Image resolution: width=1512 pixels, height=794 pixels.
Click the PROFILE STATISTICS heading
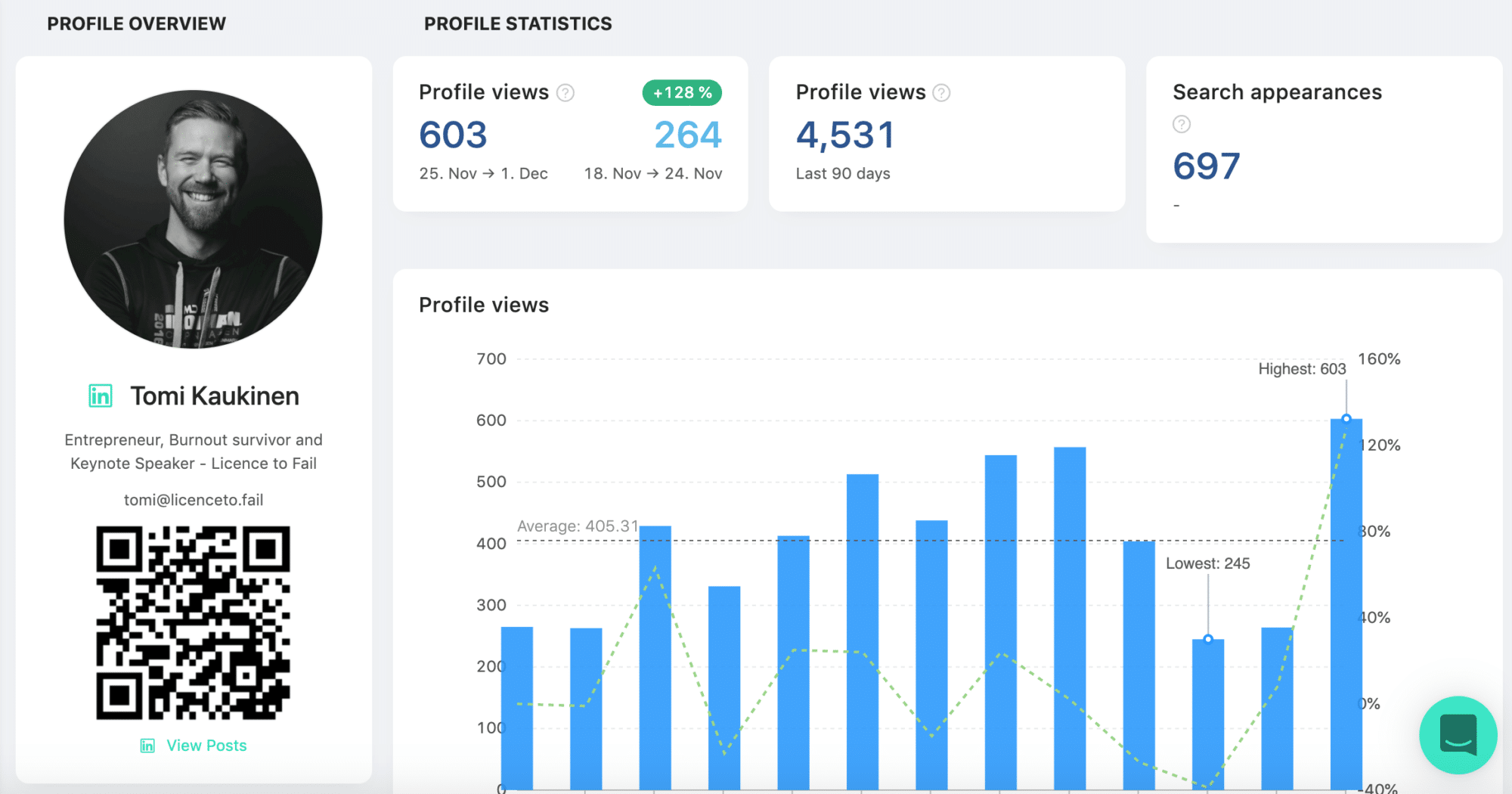[518, 23]
